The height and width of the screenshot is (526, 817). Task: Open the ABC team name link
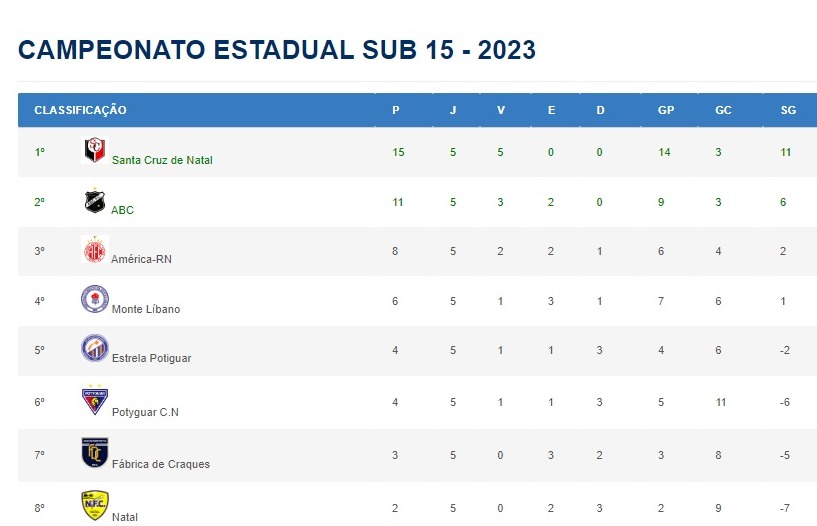pos(122,210)
